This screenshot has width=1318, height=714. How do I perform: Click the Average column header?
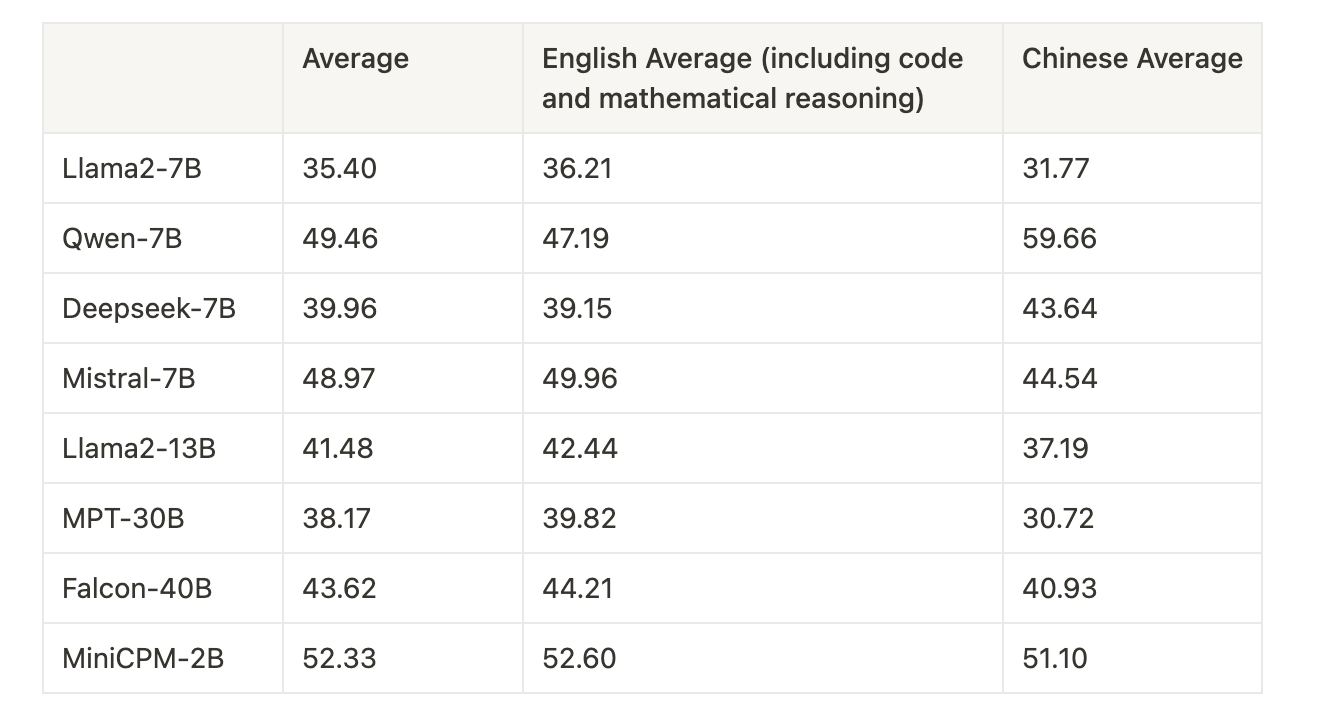pos(355,59)
